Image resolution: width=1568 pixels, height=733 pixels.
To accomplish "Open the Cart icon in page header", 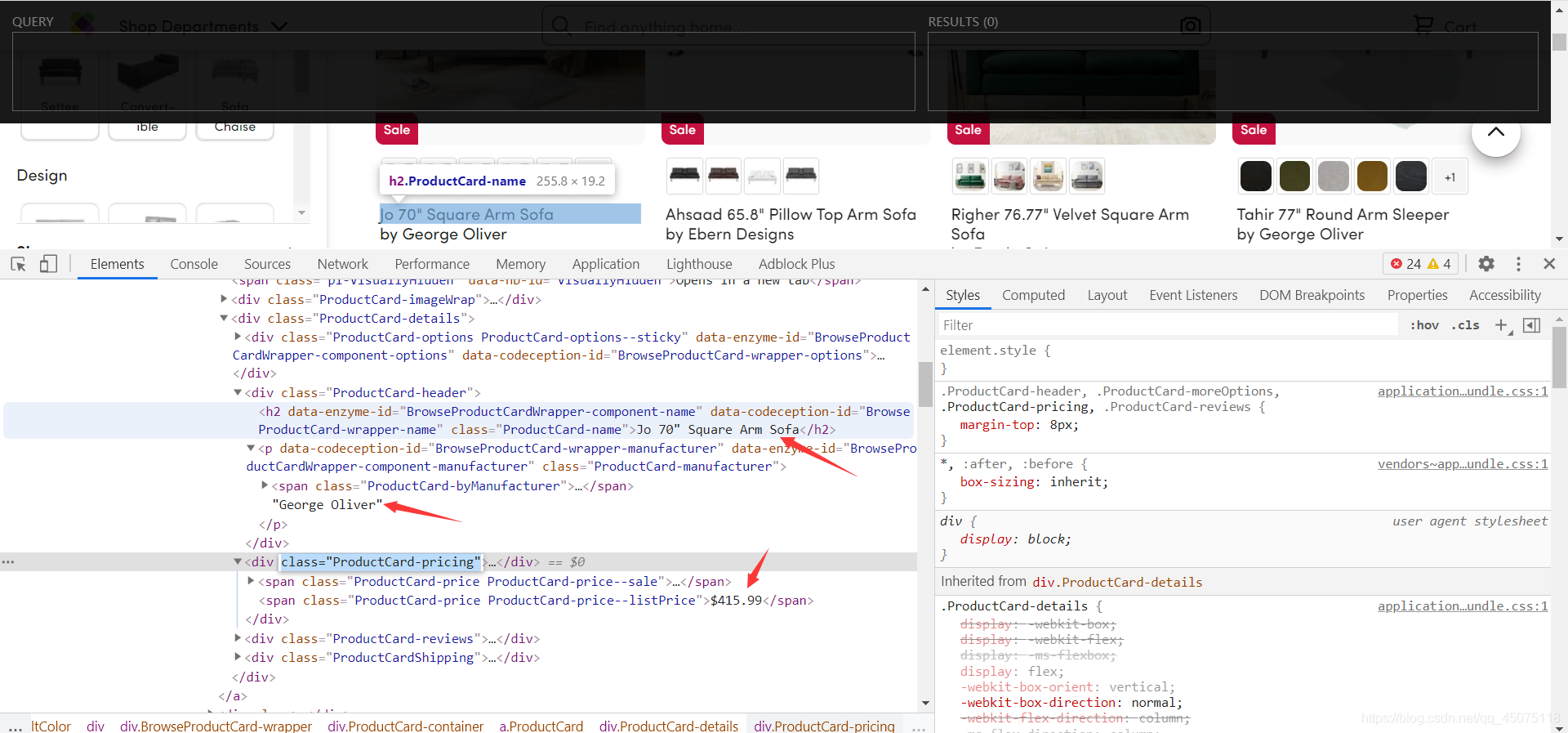I will pos(1423,25).
